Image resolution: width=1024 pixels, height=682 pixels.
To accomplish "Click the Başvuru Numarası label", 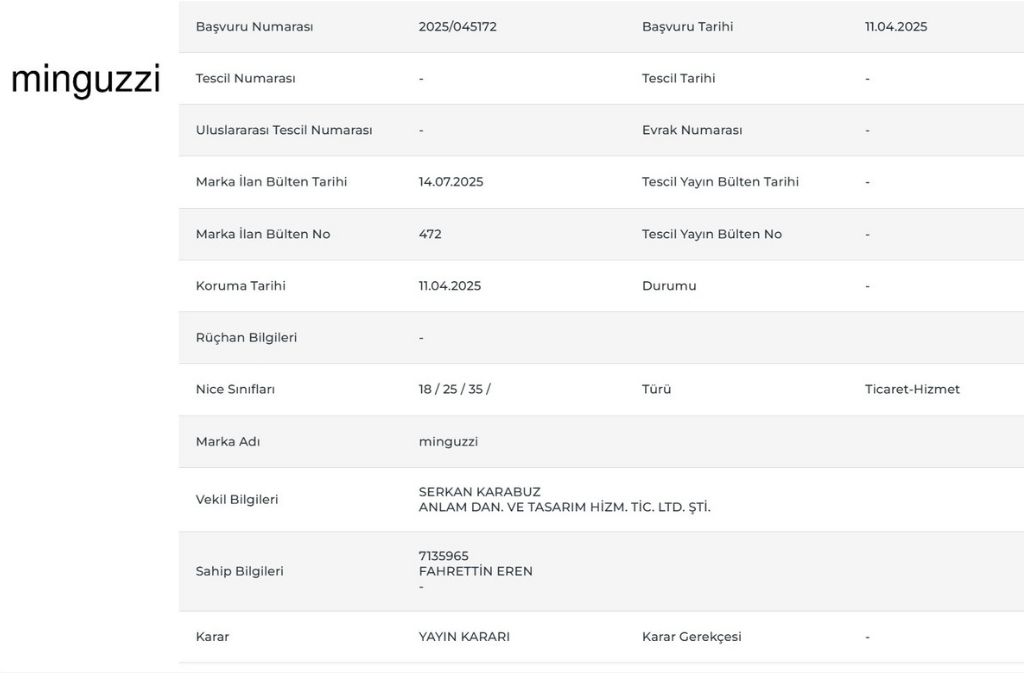I will pos(254,27).
